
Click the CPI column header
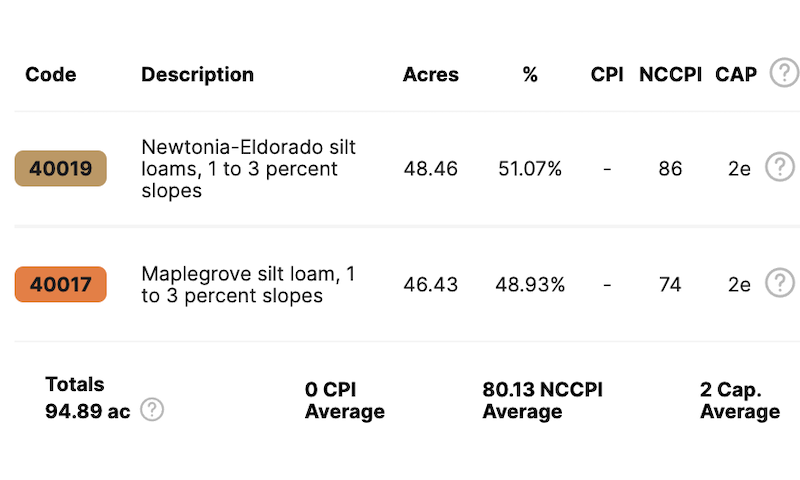tap(607, 74)
